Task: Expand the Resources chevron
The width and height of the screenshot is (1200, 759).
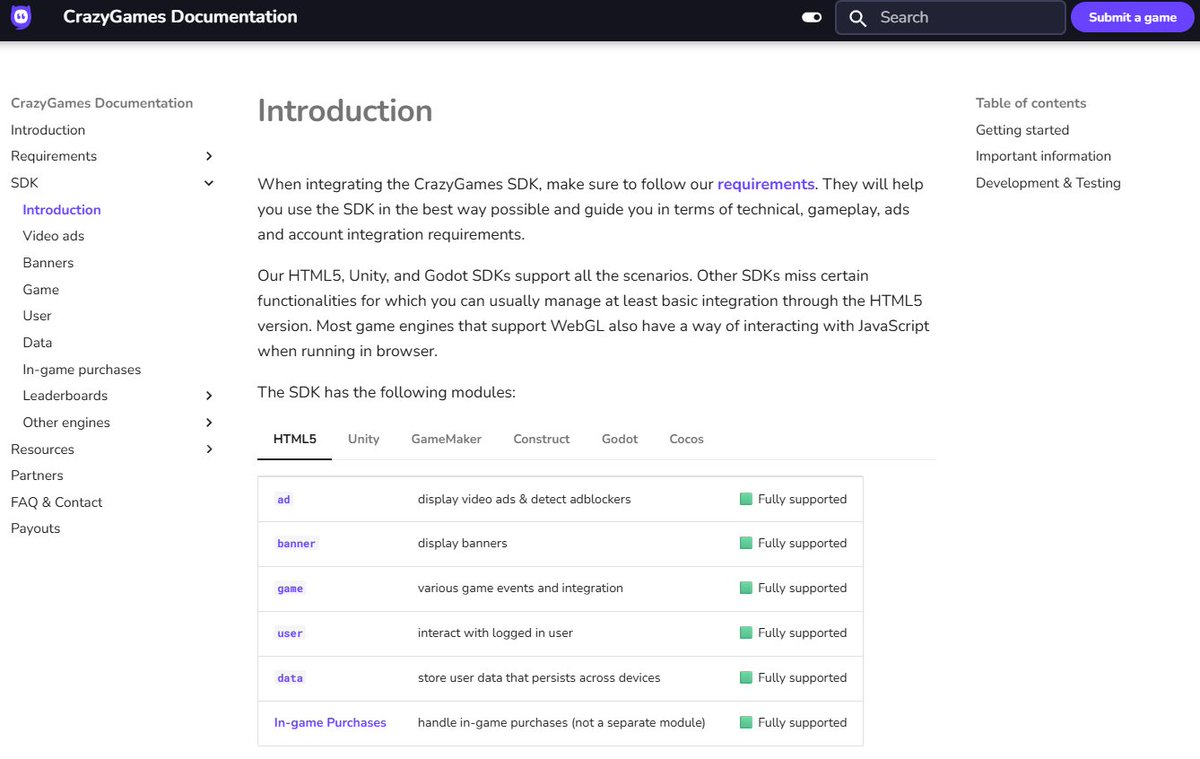Action: click(209, 450)
